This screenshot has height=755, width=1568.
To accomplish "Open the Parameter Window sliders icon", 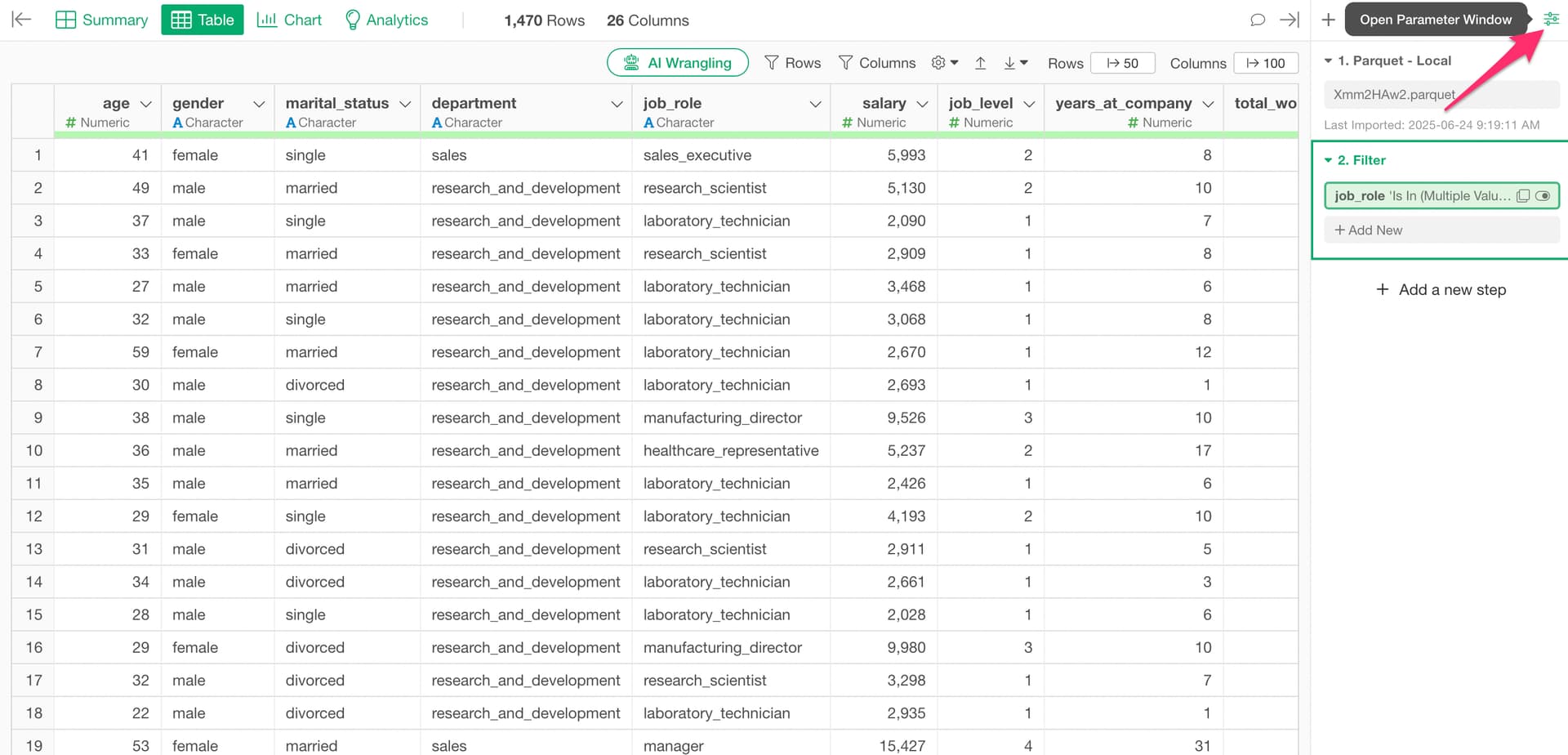I will [x=1551, y=20].
